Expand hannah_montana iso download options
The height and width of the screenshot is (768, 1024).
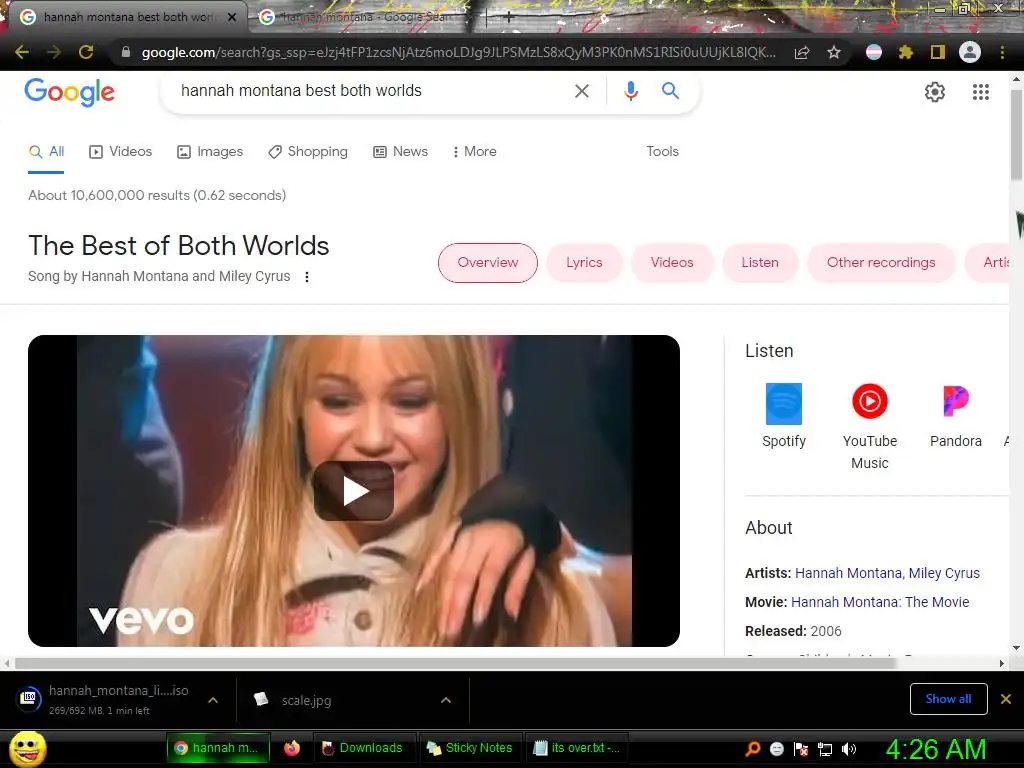click(x=212, y=700)
